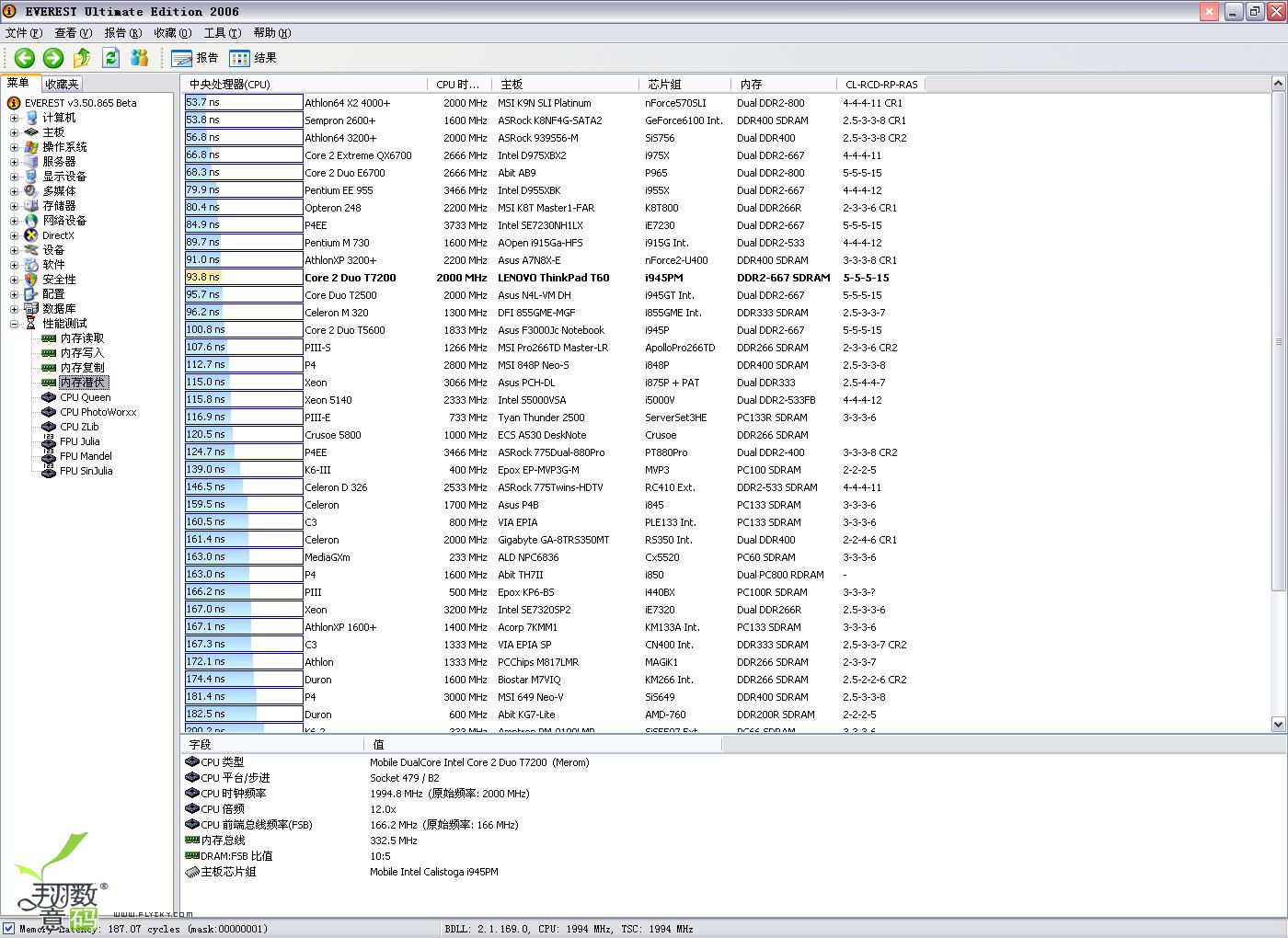This screenshot has width=1288, height=938.
Task: Sort by the 主板 column header
Action: click(x=566, y=85)
